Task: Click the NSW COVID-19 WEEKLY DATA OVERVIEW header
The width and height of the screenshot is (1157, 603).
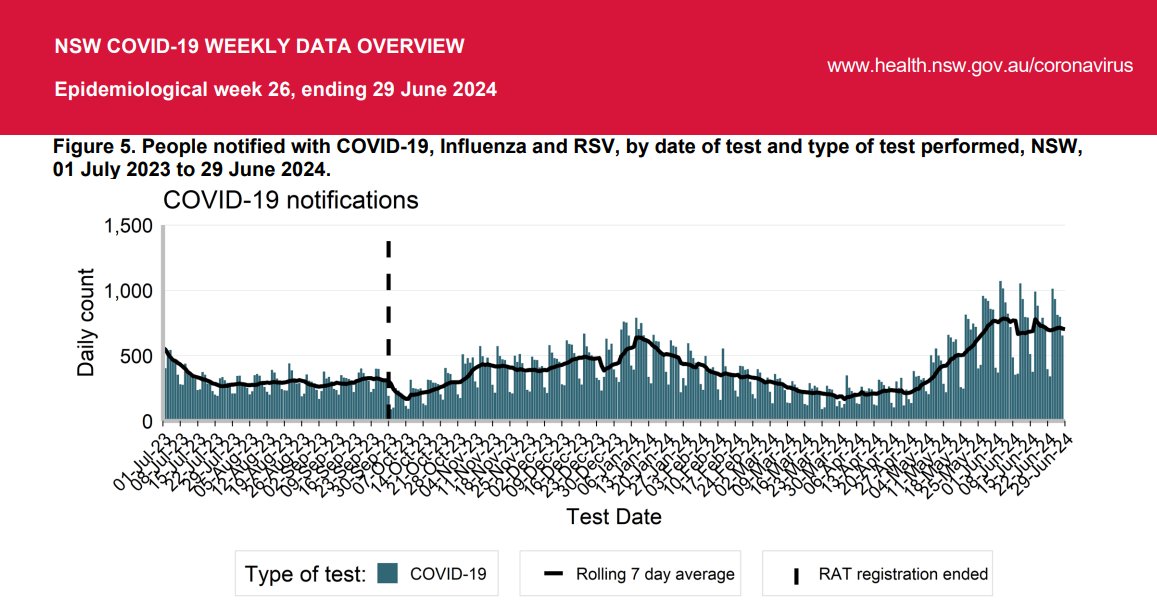Action: coord(260,45)
